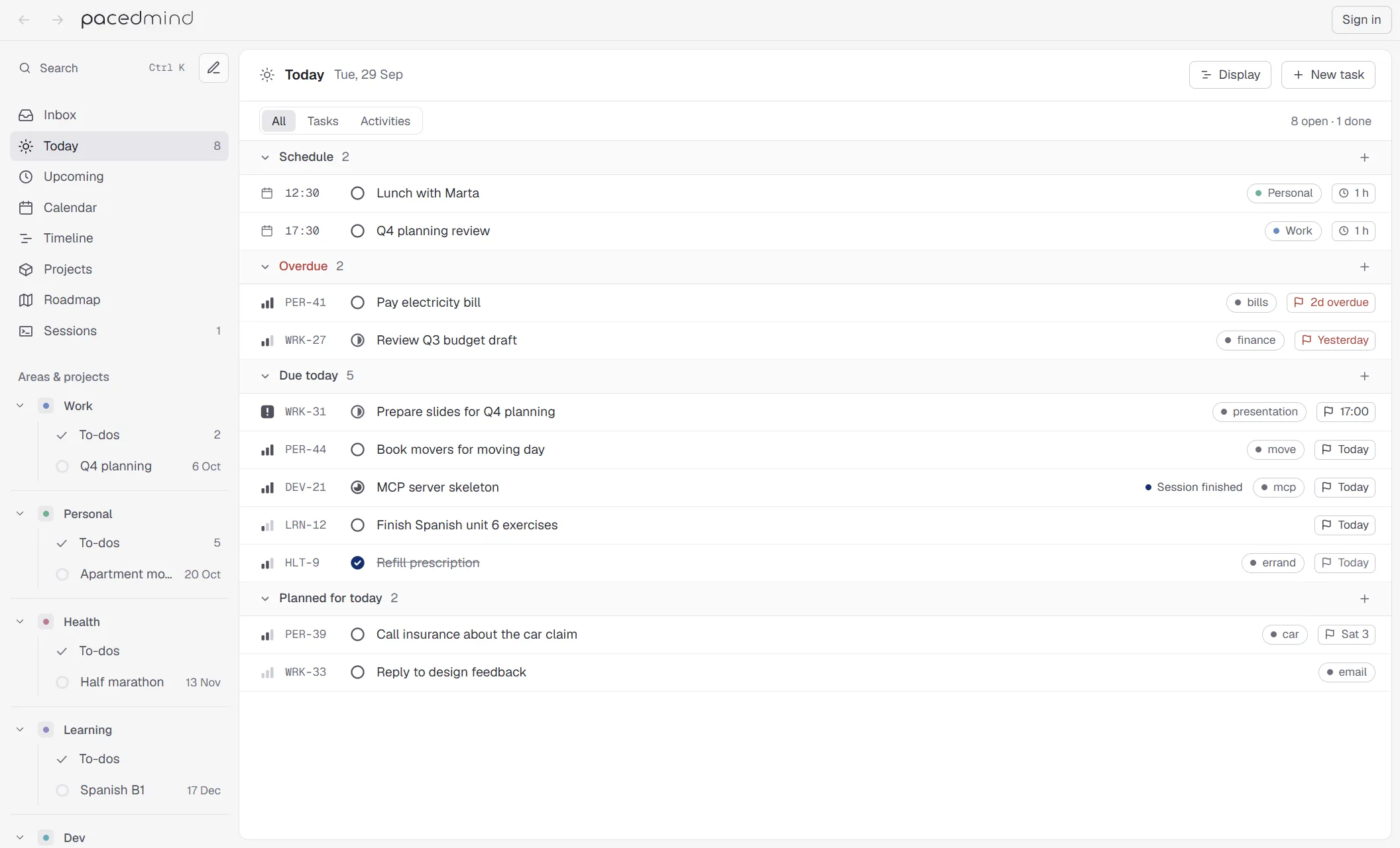Uncheck the completed Refill prescription task
The height and width of the screenshot is (848, 1400).
[x=357, y=562]
